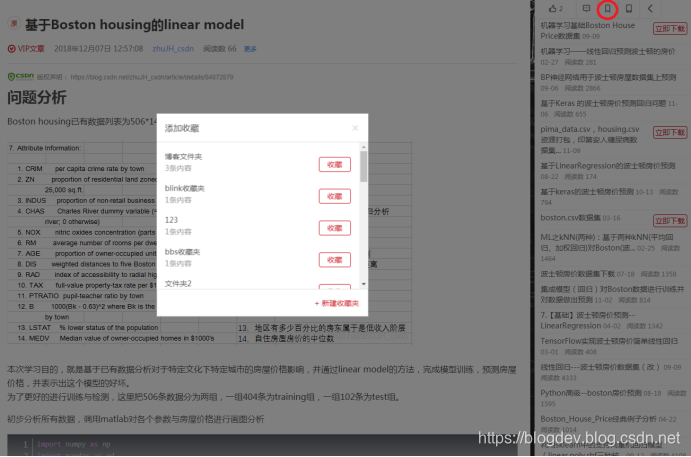The image size is (691, 457).
Task: Open Python高级--boston房价预测 link
Action: pyautogui.click(x=591, y=393)
